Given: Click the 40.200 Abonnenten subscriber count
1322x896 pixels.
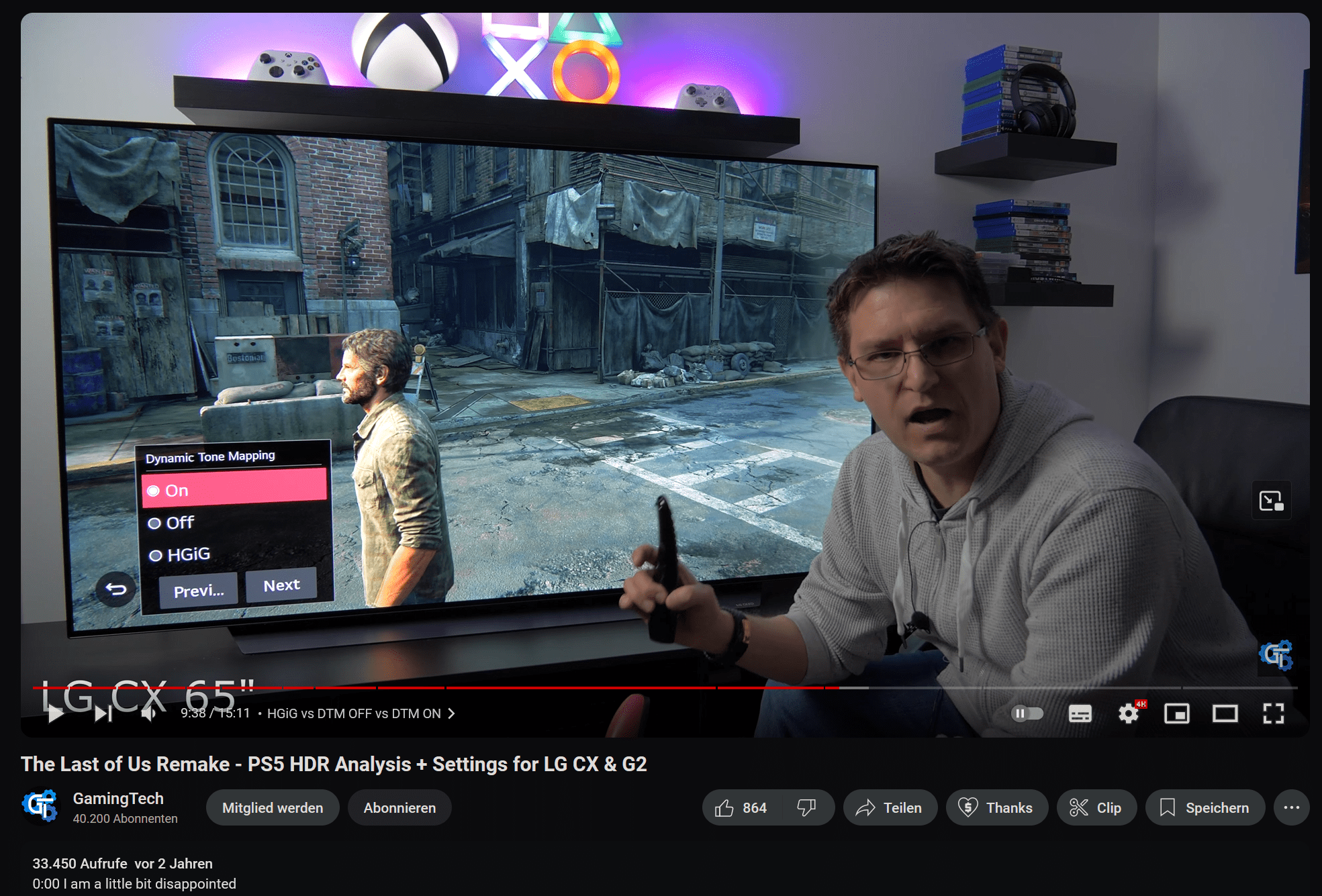Looking at the screenshot, I should tap(126, 819).
